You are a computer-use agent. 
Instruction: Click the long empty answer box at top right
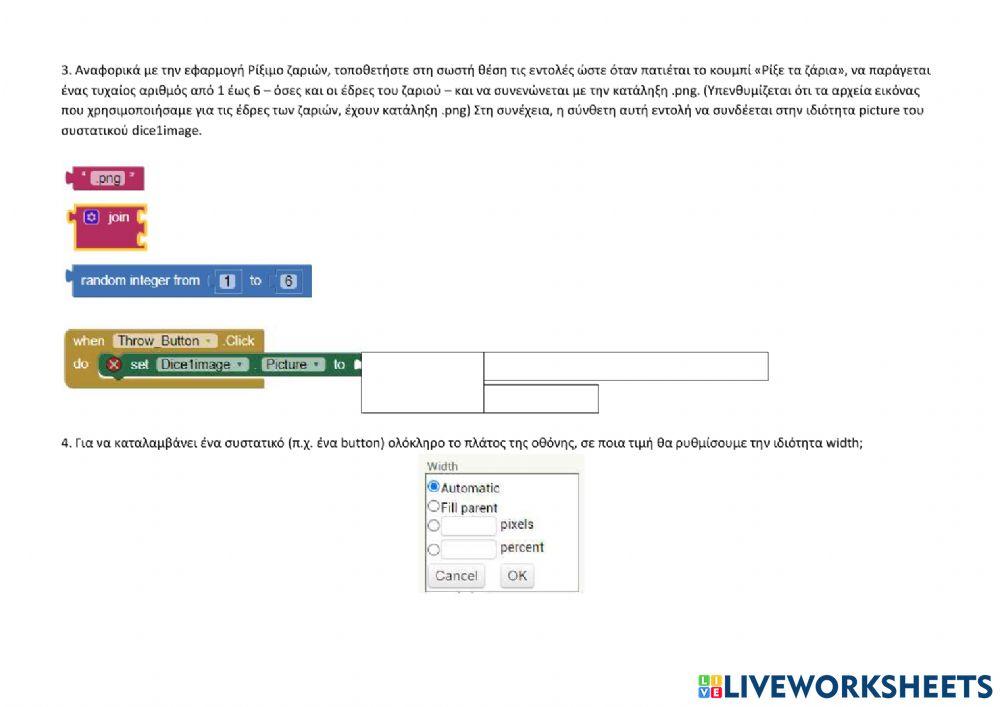pyautogui.click(x=625, y=366)
